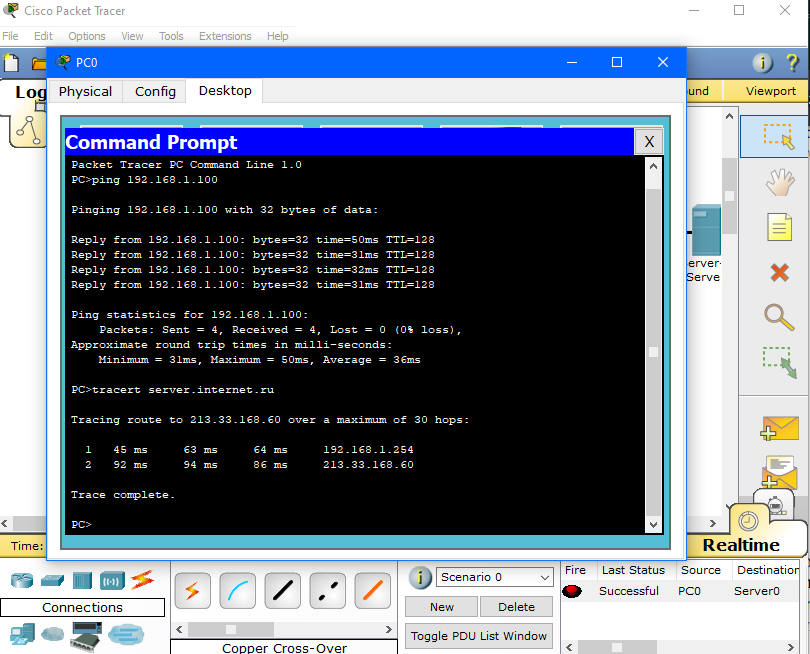Click the Source column header

coord(700,570)
